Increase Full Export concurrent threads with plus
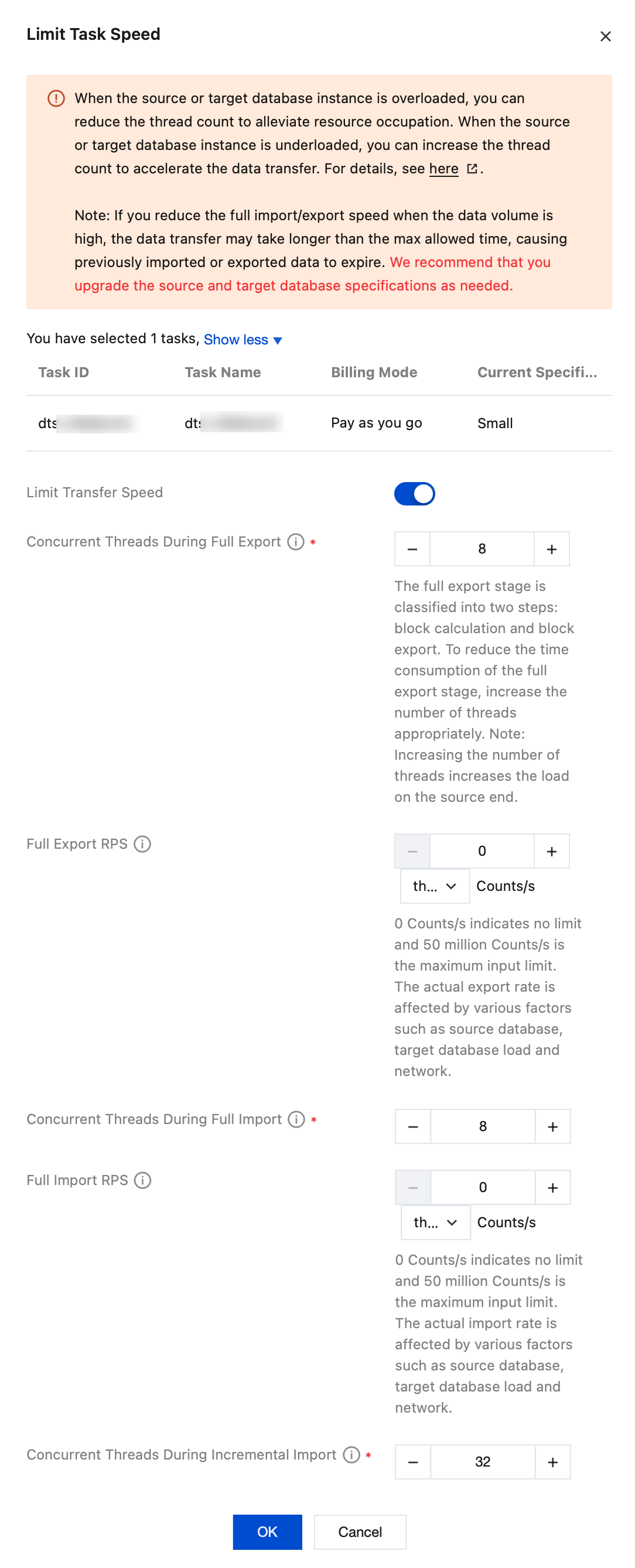The width and height of the screenshot is (635, 1568). [552, 549]
